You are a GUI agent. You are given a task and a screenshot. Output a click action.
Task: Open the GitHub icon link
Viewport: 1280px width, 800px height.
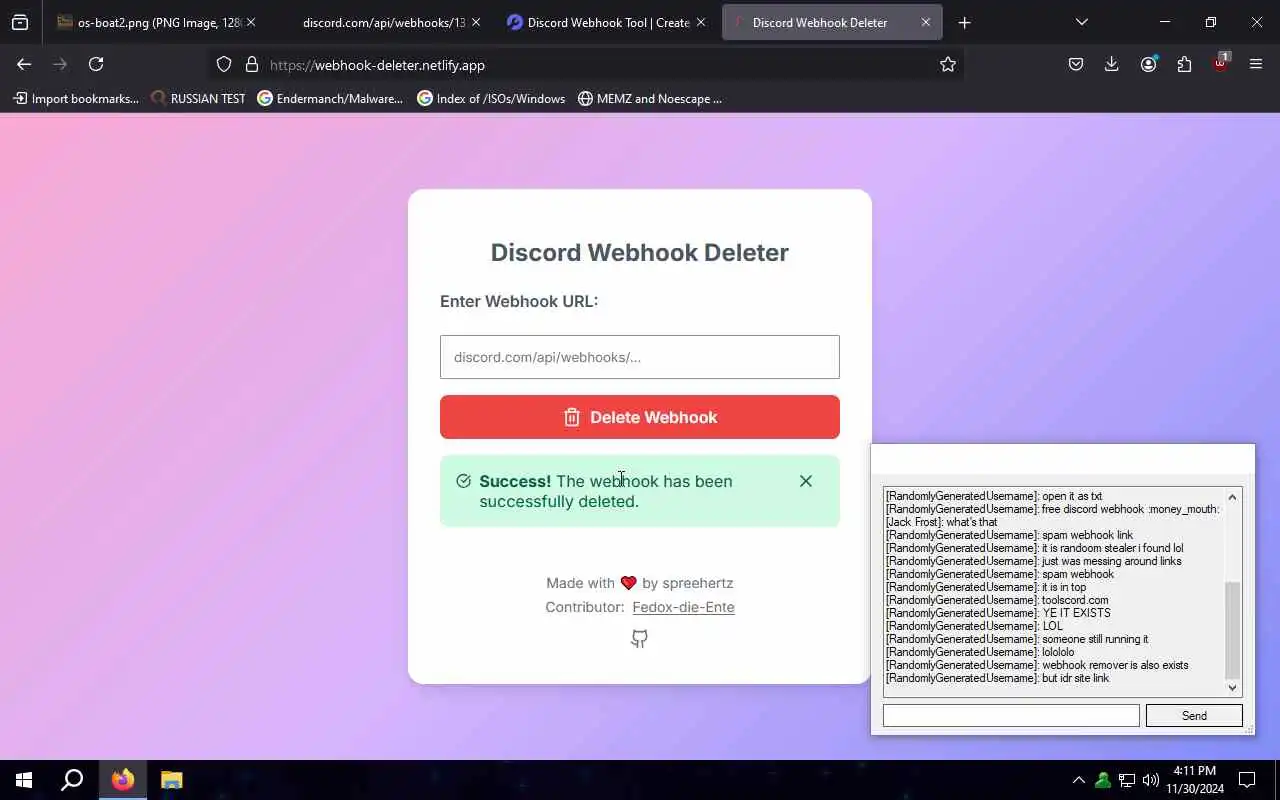coord(640,638)
